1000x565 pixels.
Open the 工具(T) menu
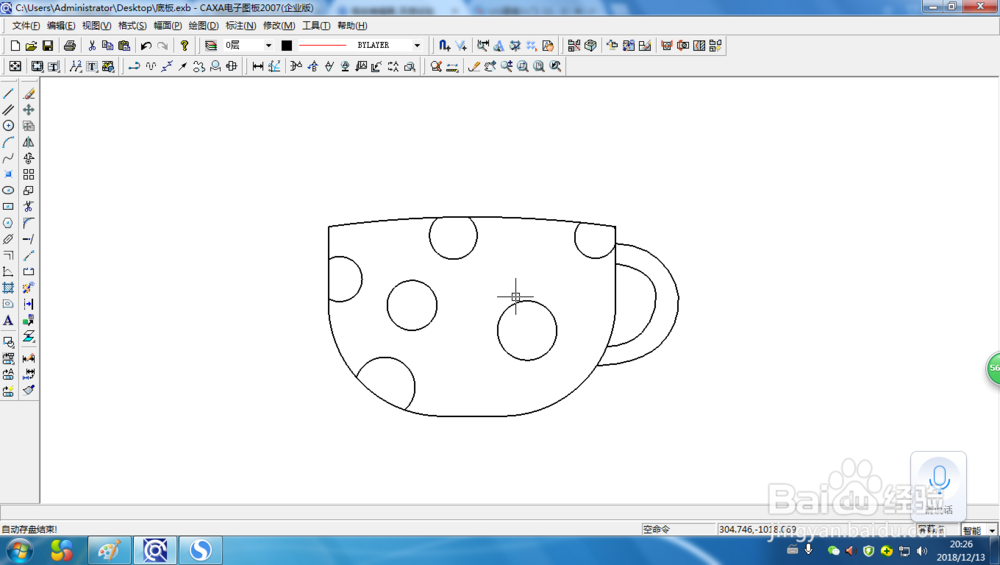coord(316,26)
